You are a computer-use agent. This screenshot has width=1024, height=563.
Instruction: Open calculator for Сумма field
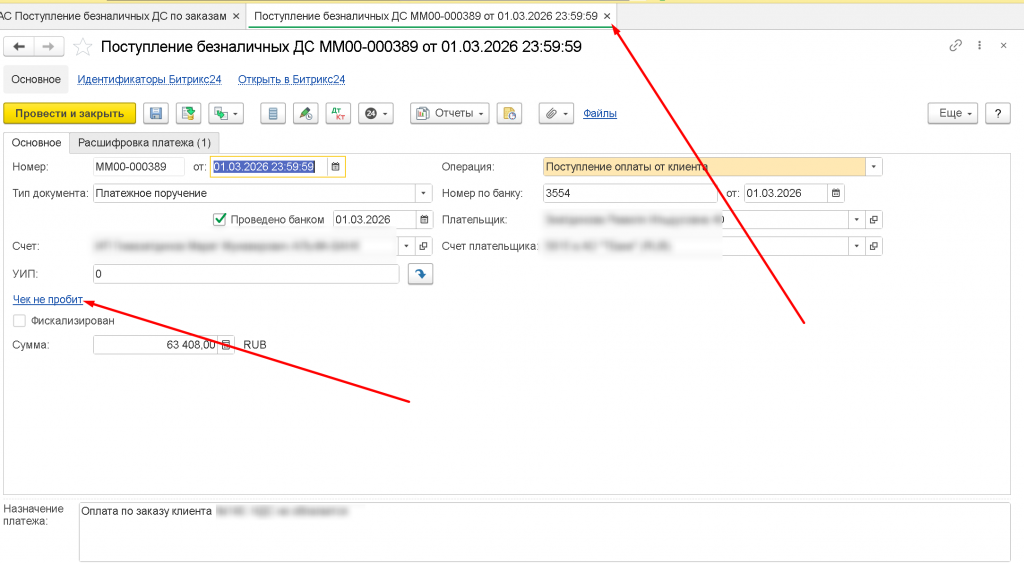(x=226, y=345)
